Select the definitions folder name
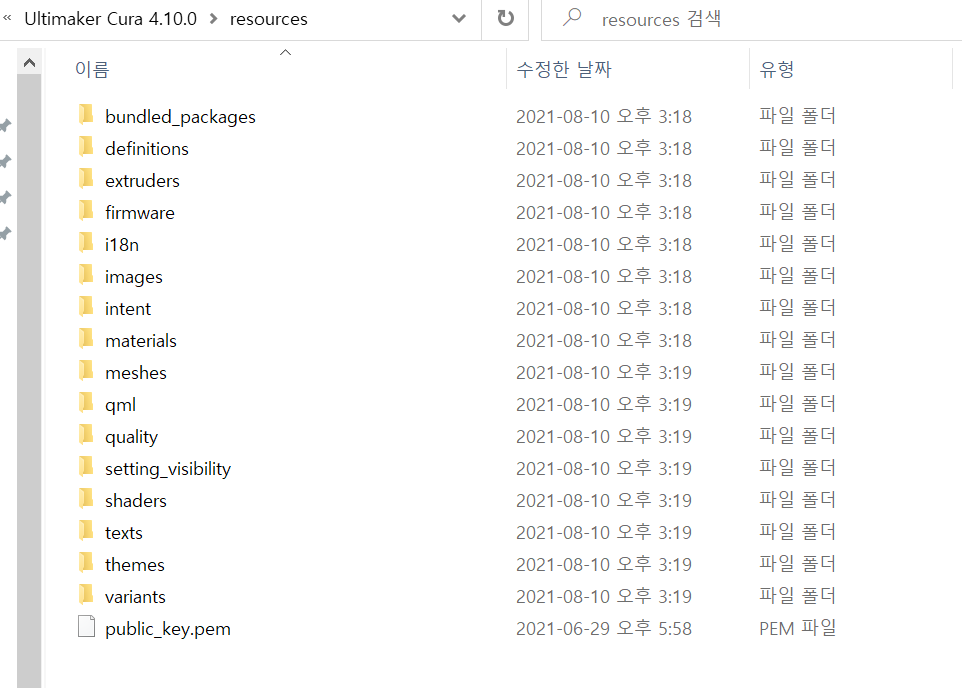 [x=147, y=149]
